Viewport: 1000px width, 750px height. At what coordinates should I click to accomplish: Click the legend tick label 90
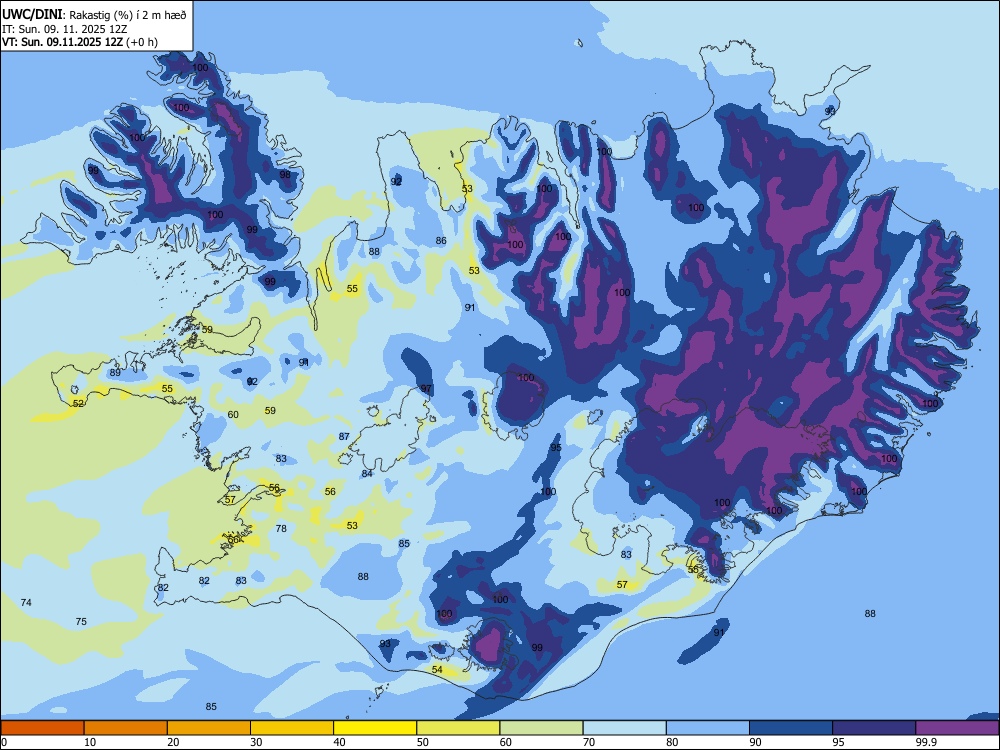click(755, 742)
